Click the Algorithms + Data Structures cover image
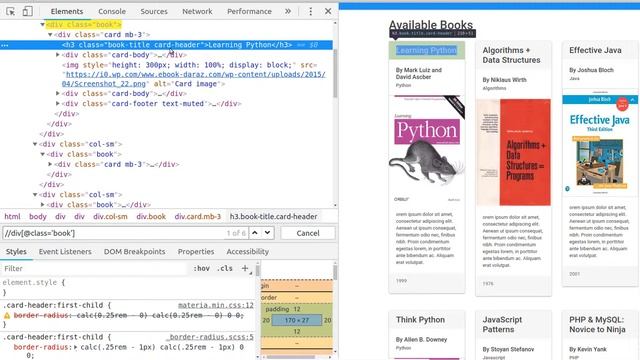Viewport: 640px width, 360px height. coord(513,152)
